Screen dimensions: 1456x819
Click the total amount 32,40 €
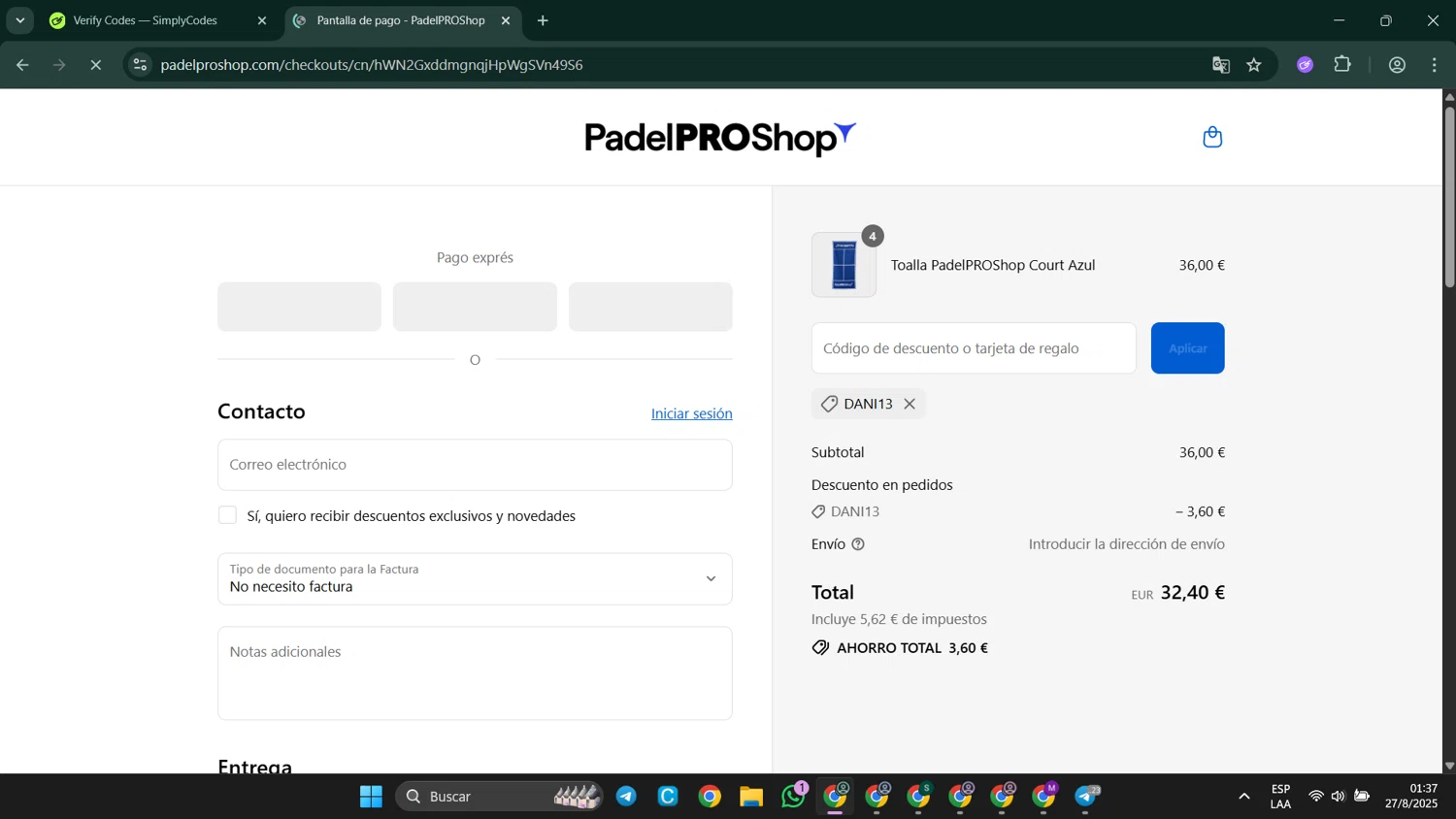pyautogui.click(x=1193, y=593)
